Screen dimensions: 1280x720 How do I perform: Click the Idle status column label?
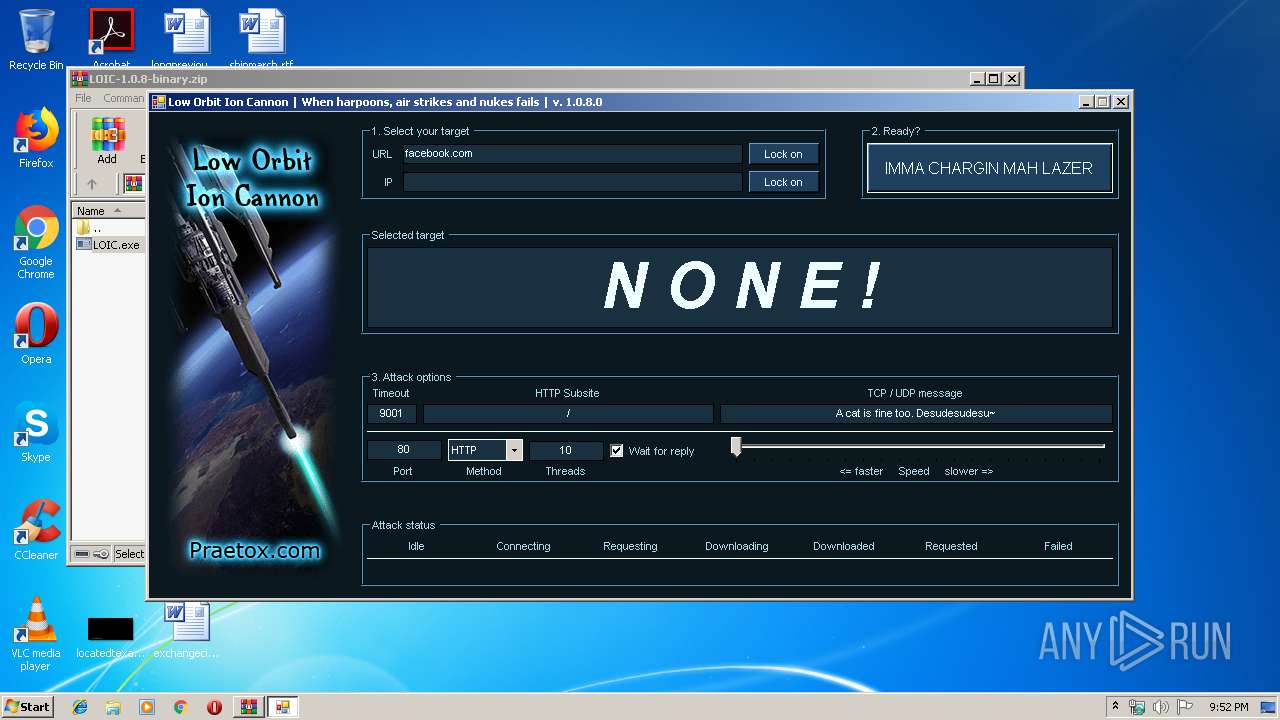click(x=416, y=546)
